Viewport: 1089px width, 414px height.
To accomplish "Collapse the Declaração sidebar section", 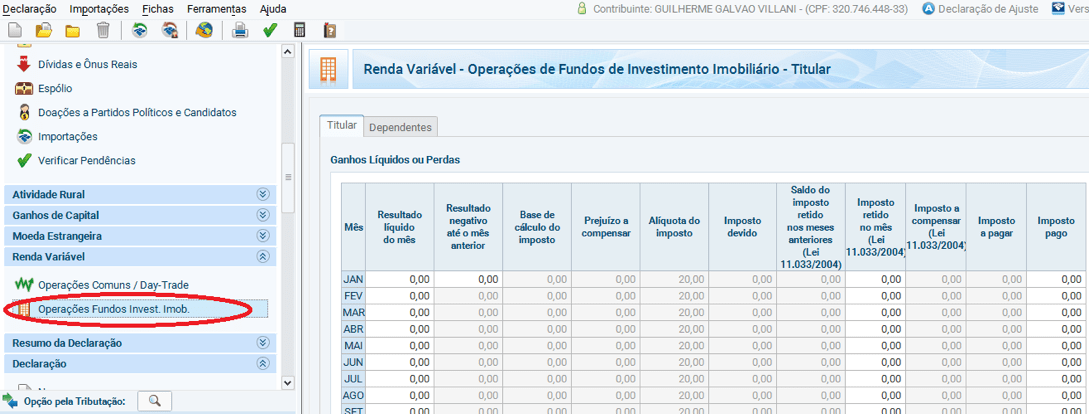I will [x=140, y=363].
